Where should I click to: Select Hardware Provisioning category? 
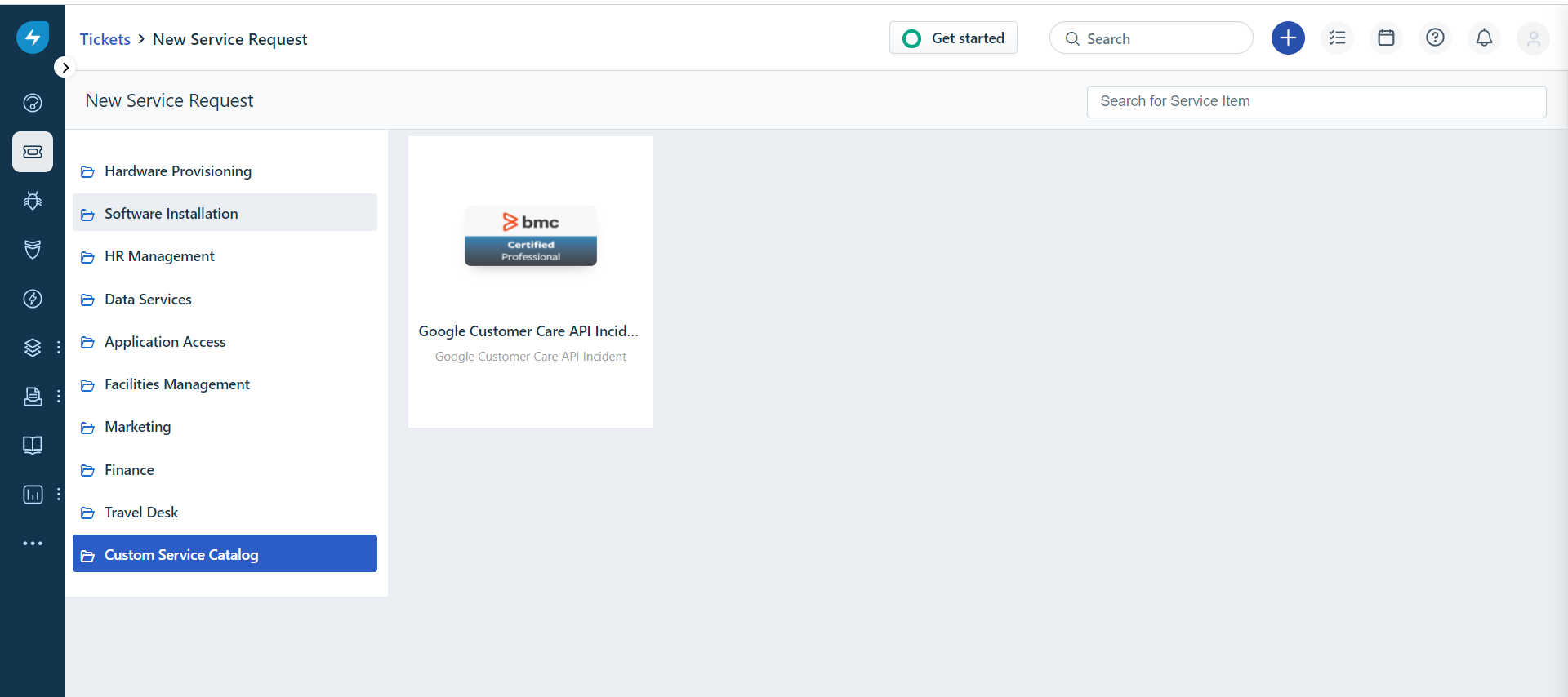(x=225, y=171)
